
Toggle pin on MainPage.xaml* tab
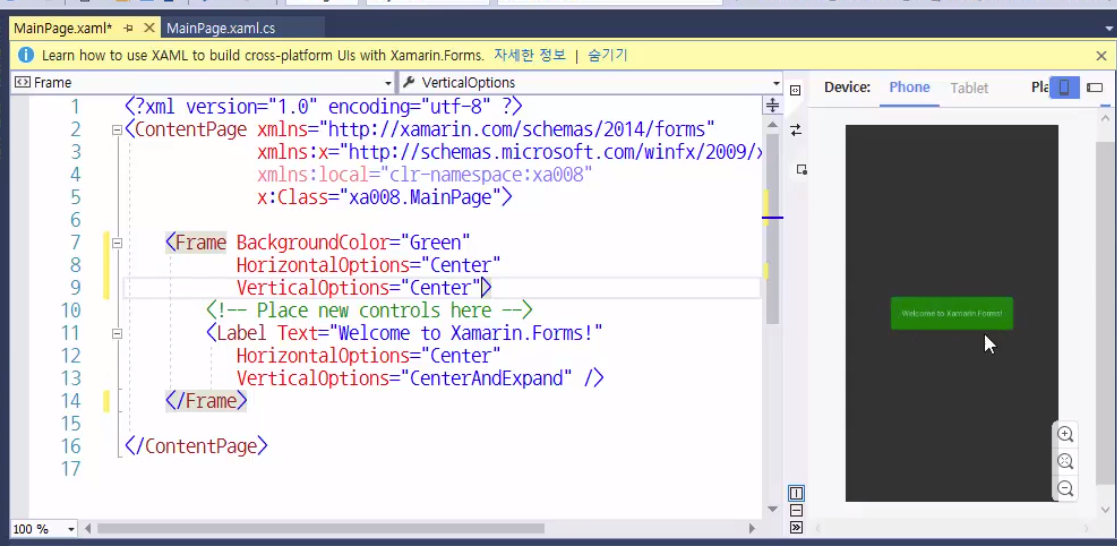tap(128, 29)
